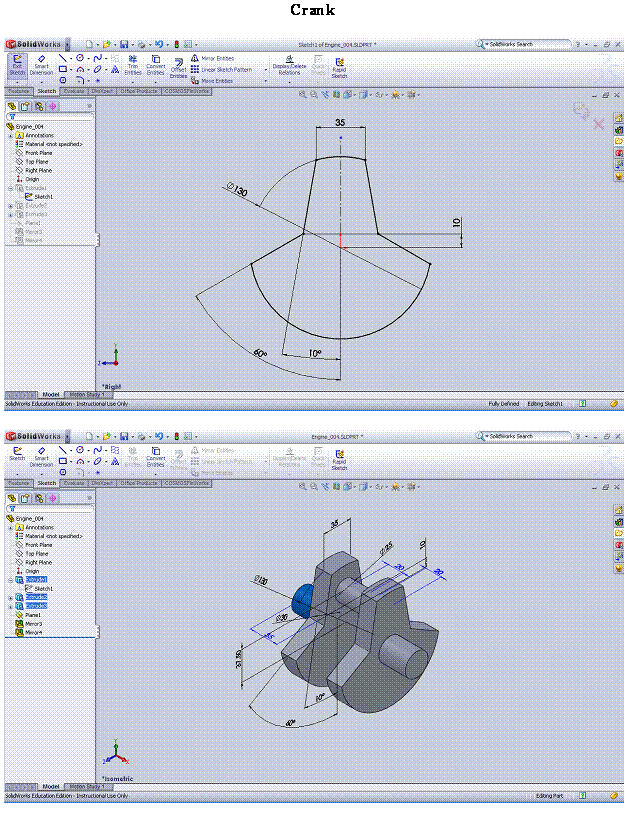Click Convert Entities in the sketch-editing window
The height and width of the screenshot is (820, 624).
pyautogui.click(x=155, y=65)
